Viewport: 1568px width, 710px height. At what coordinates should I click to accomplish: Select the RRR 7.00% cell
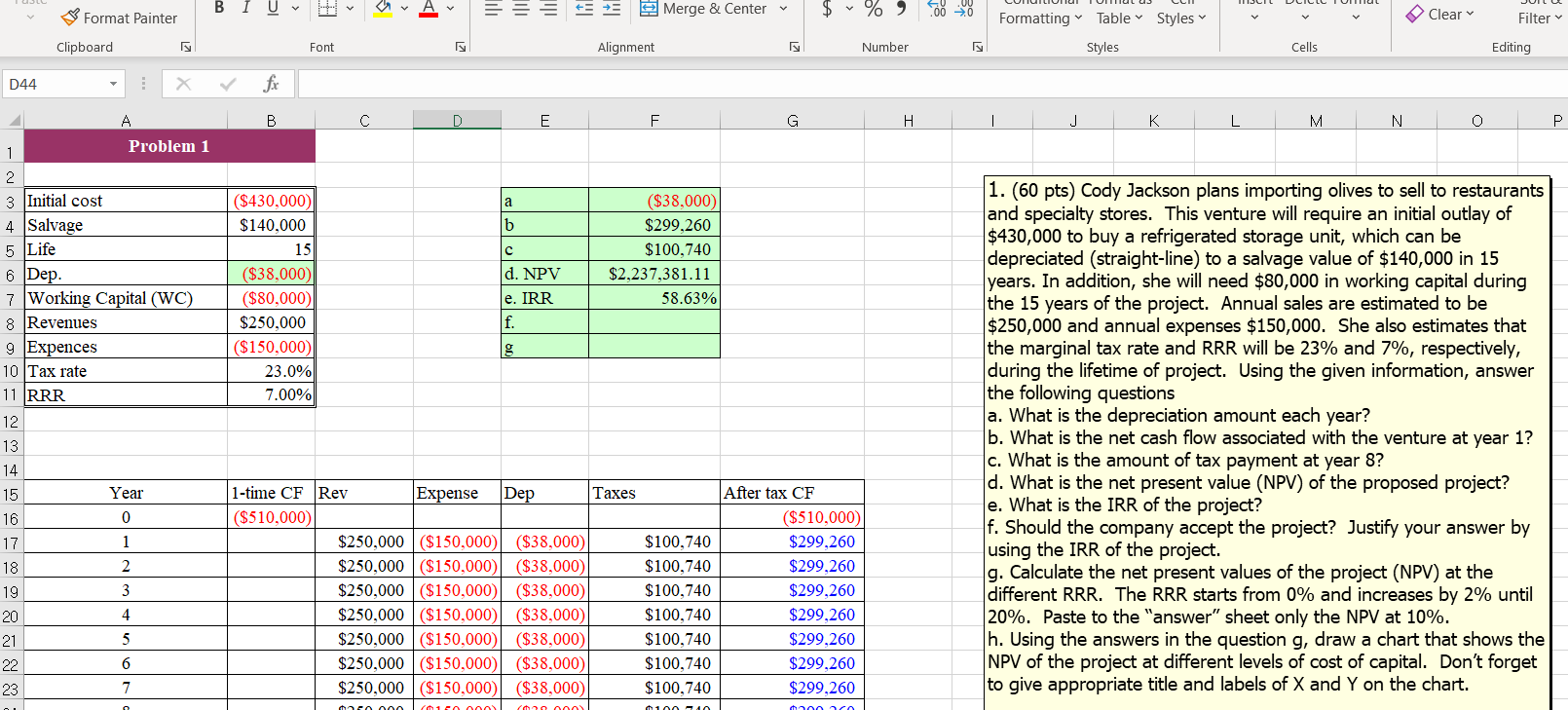(271, 394)
